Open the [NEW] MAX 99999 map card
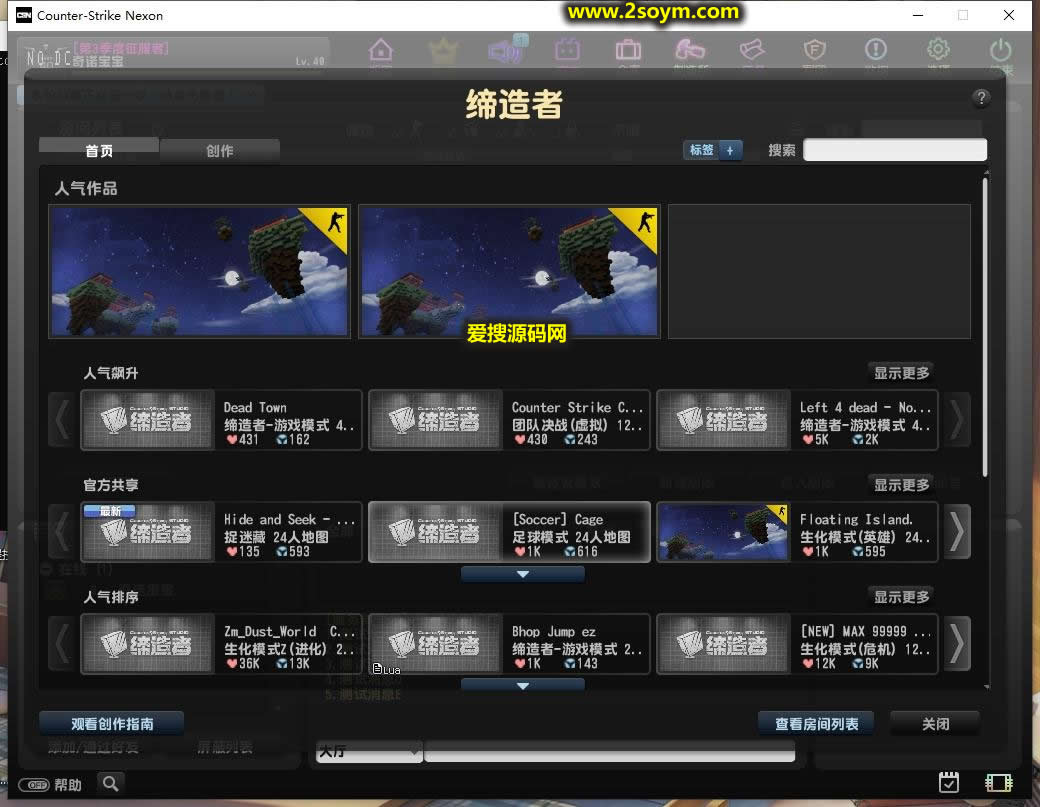This screenshot has width=1040, height=807. point(797,645)
